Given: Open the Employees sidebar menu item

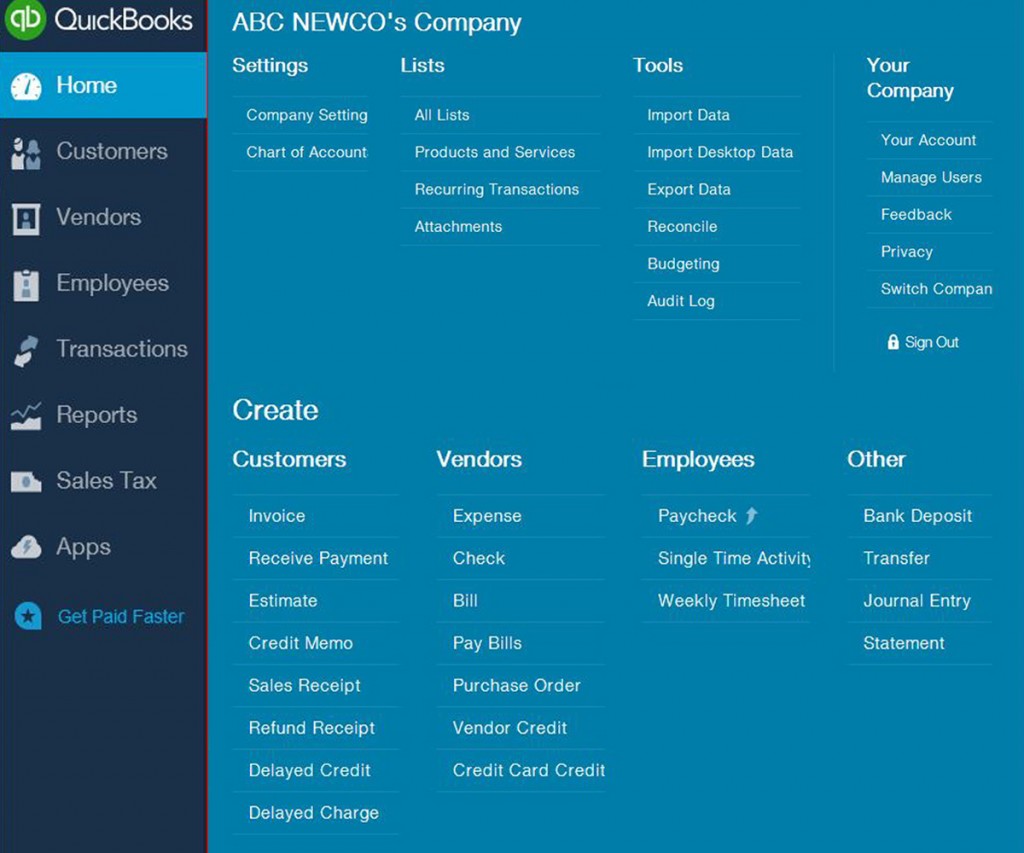Looking at the screenshot, I should pos(112,283).
